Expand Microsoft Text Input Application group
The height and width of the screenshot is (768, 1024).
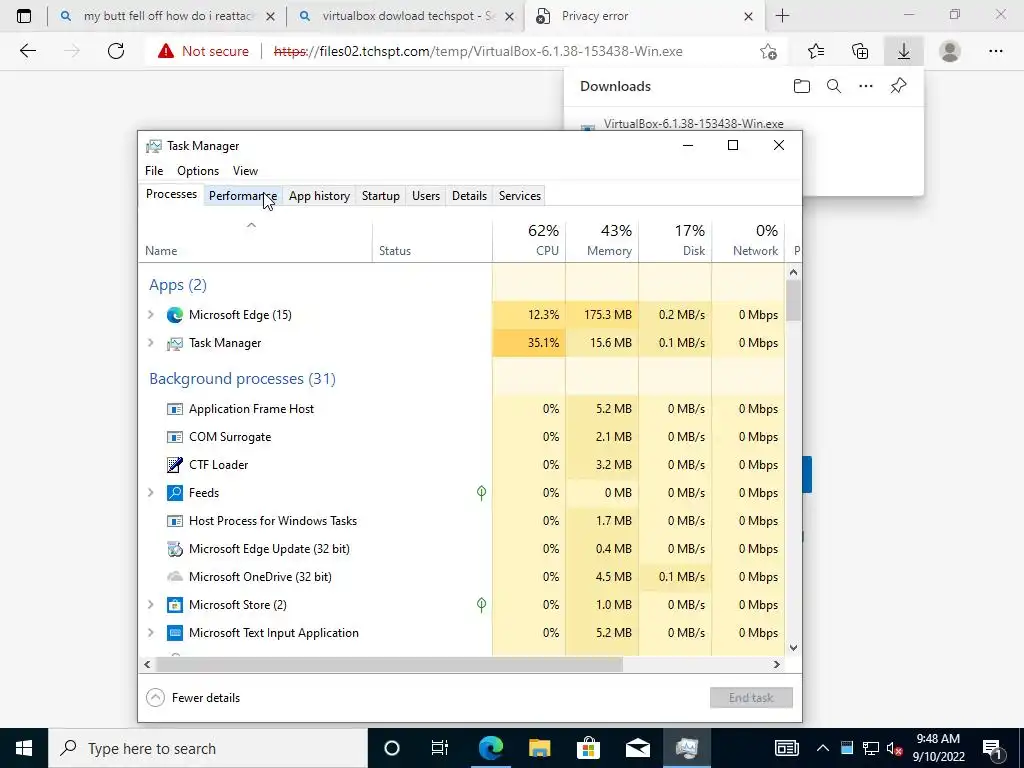151,633
